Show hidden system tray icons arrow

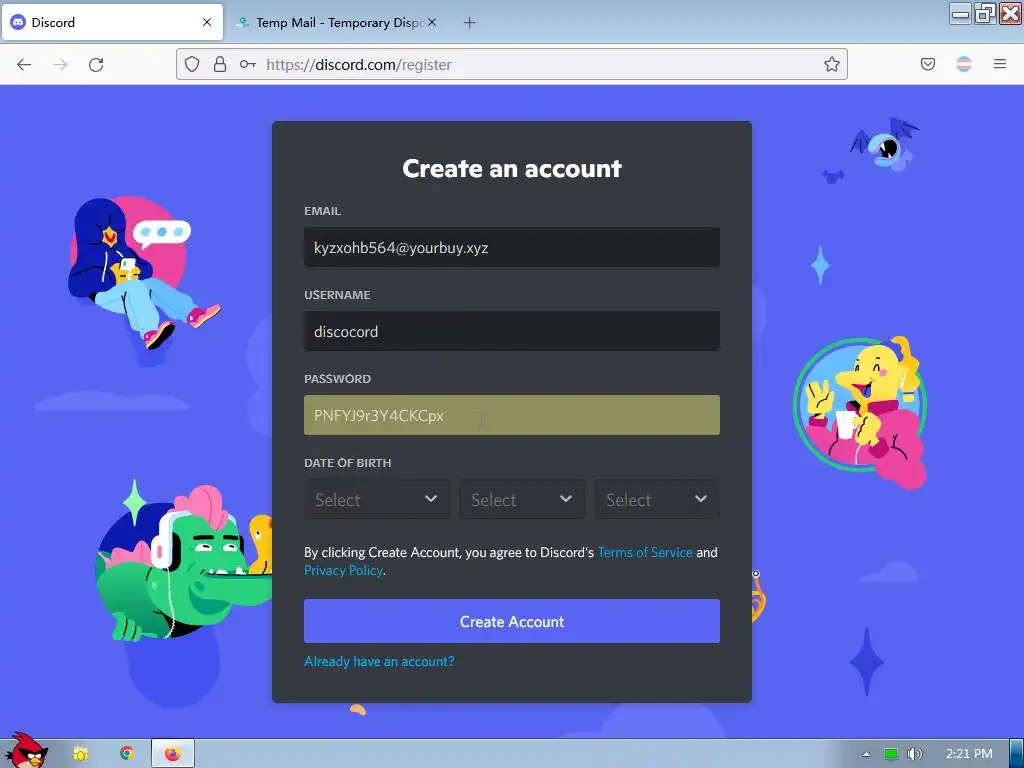click(x=867, y=754)
